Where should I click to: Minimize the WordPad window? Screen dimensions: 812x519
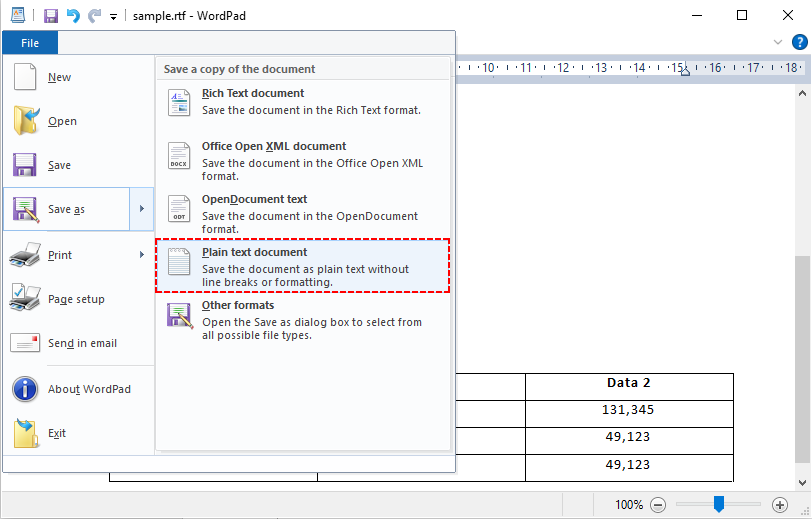(x=697, y=16)
